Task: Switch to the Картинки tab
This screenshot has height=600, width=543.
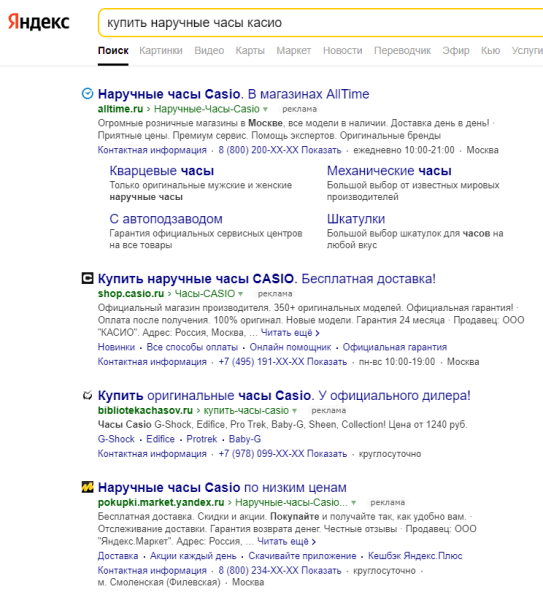Action: tap(161, 51)
